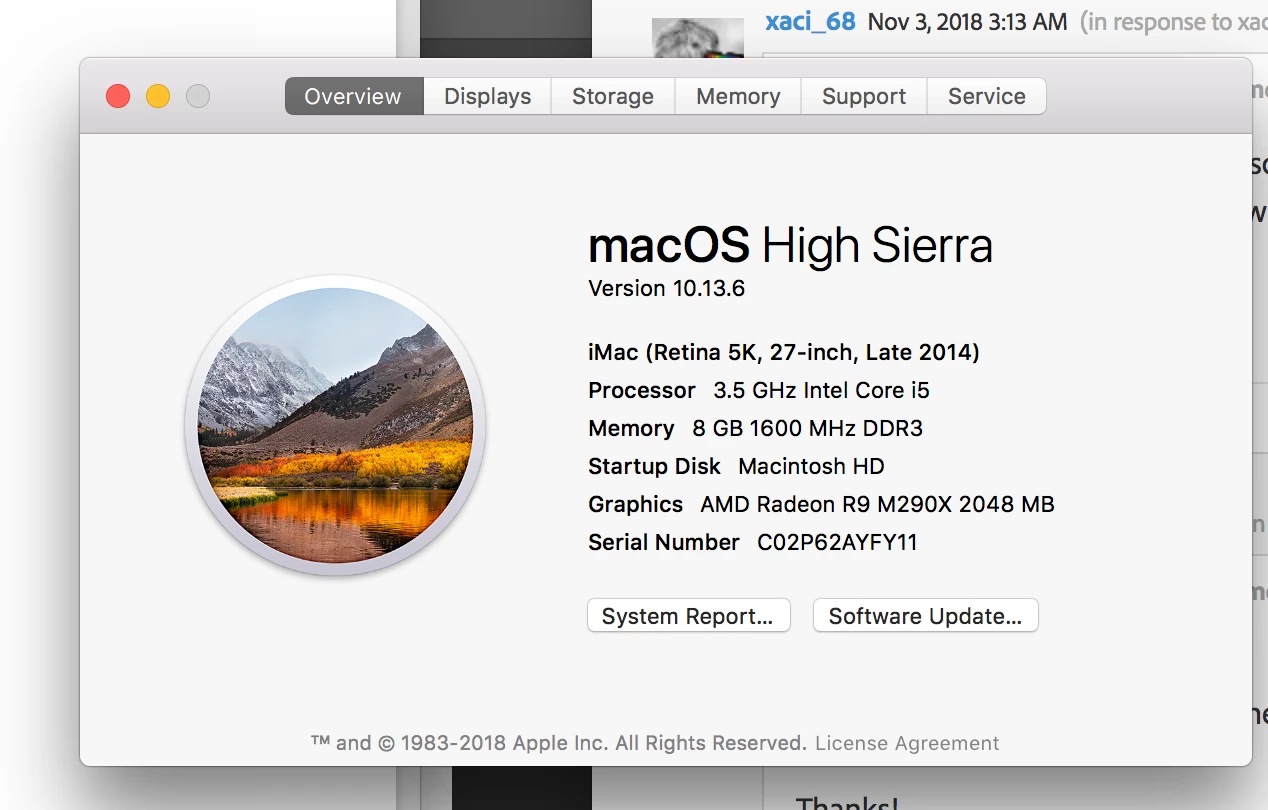Switch to the Displays tab
The width and height of the screenshot is (1268, 810).
click(488, 96)
